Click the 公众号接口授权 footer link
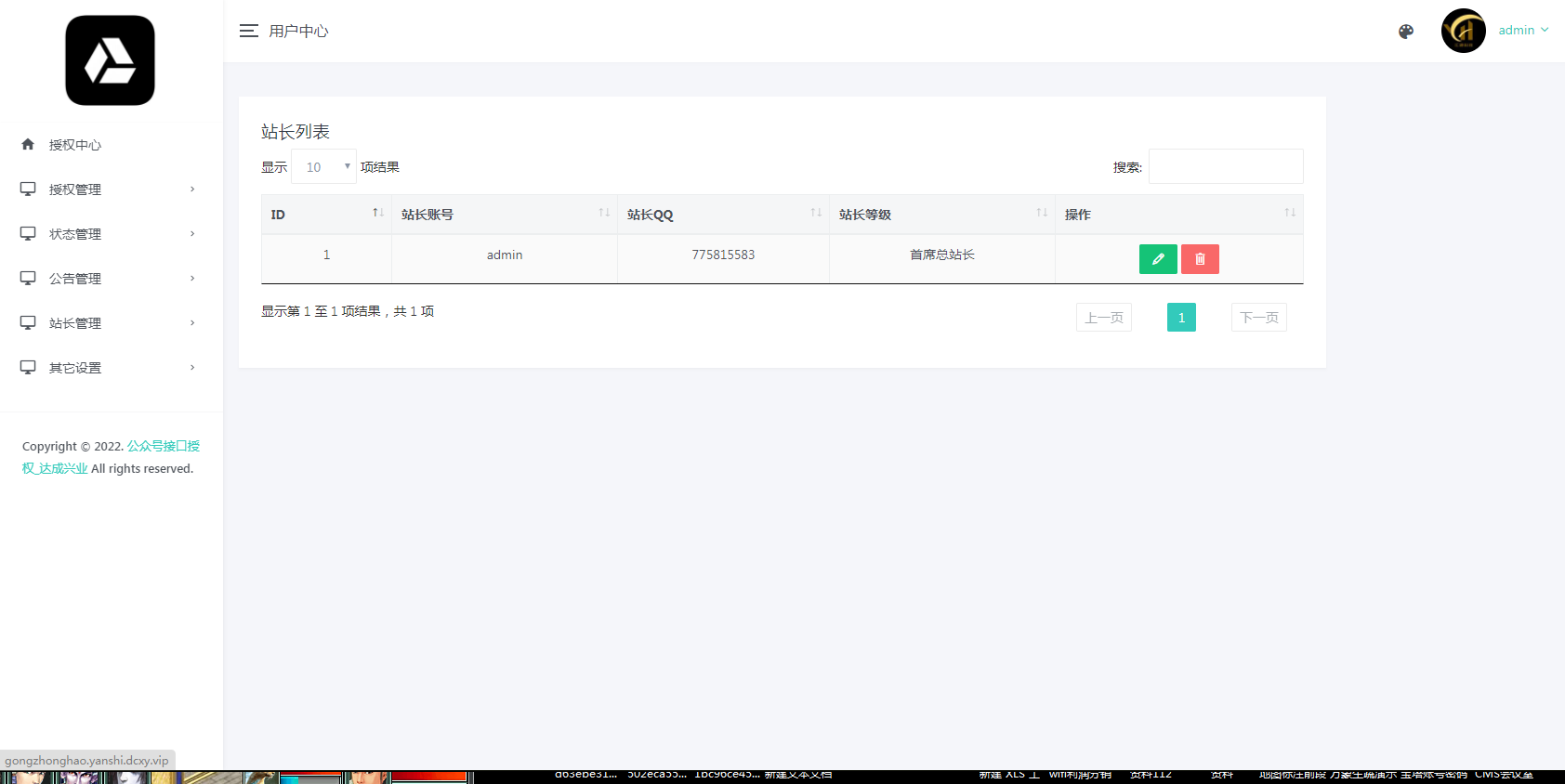Screen dimensions: 1565x784 click(163, 446)
